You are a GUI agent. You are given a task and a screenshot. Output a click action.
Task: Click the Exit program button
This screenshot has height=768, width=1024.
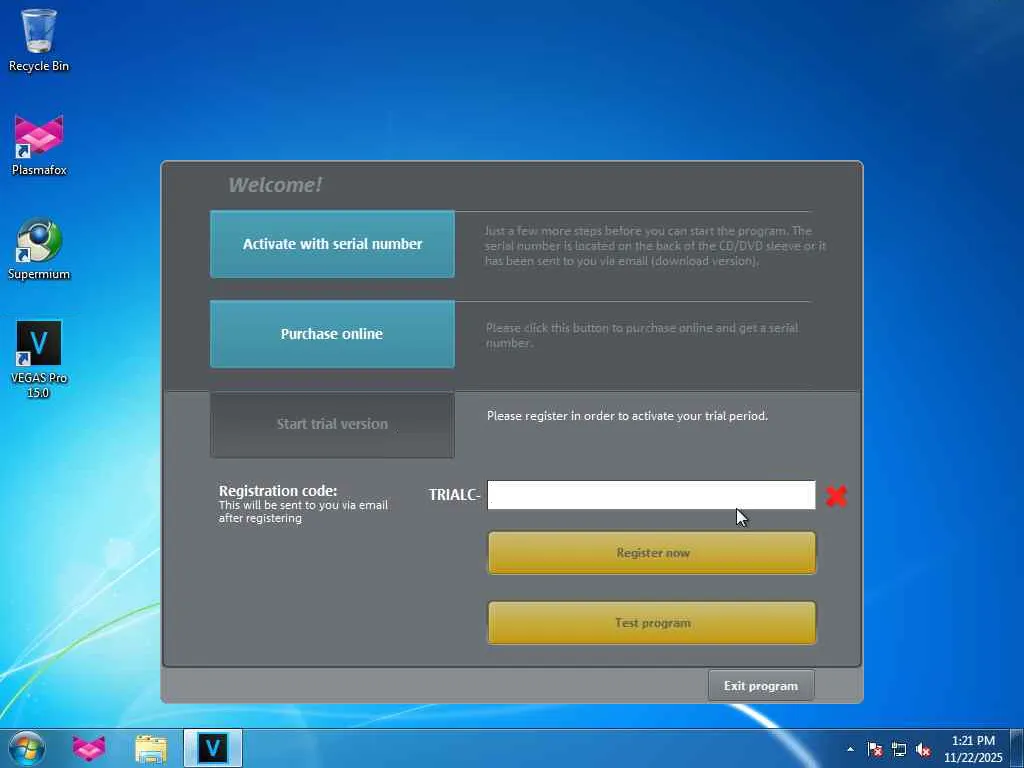click(x=761, y=686)
